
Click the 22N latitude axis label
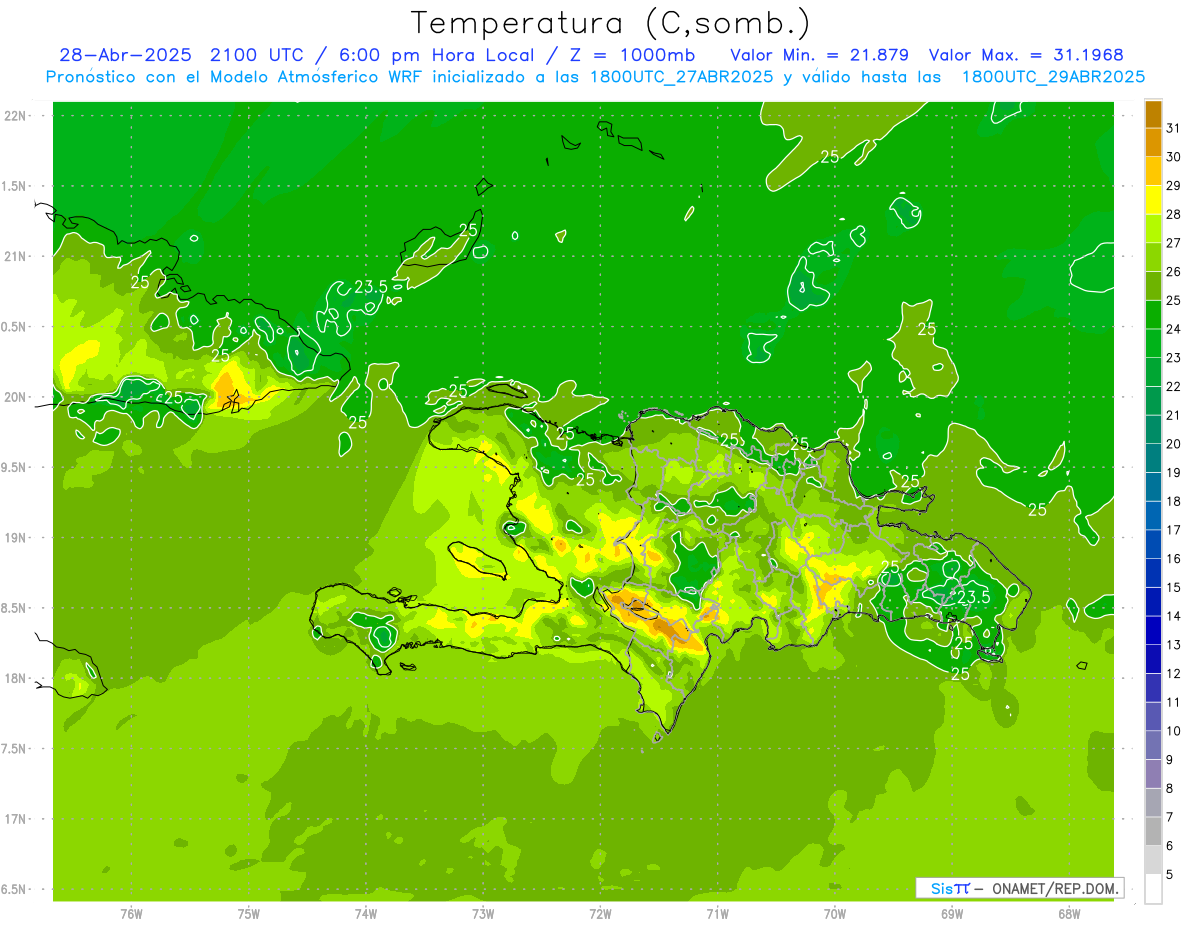[16, 116]
